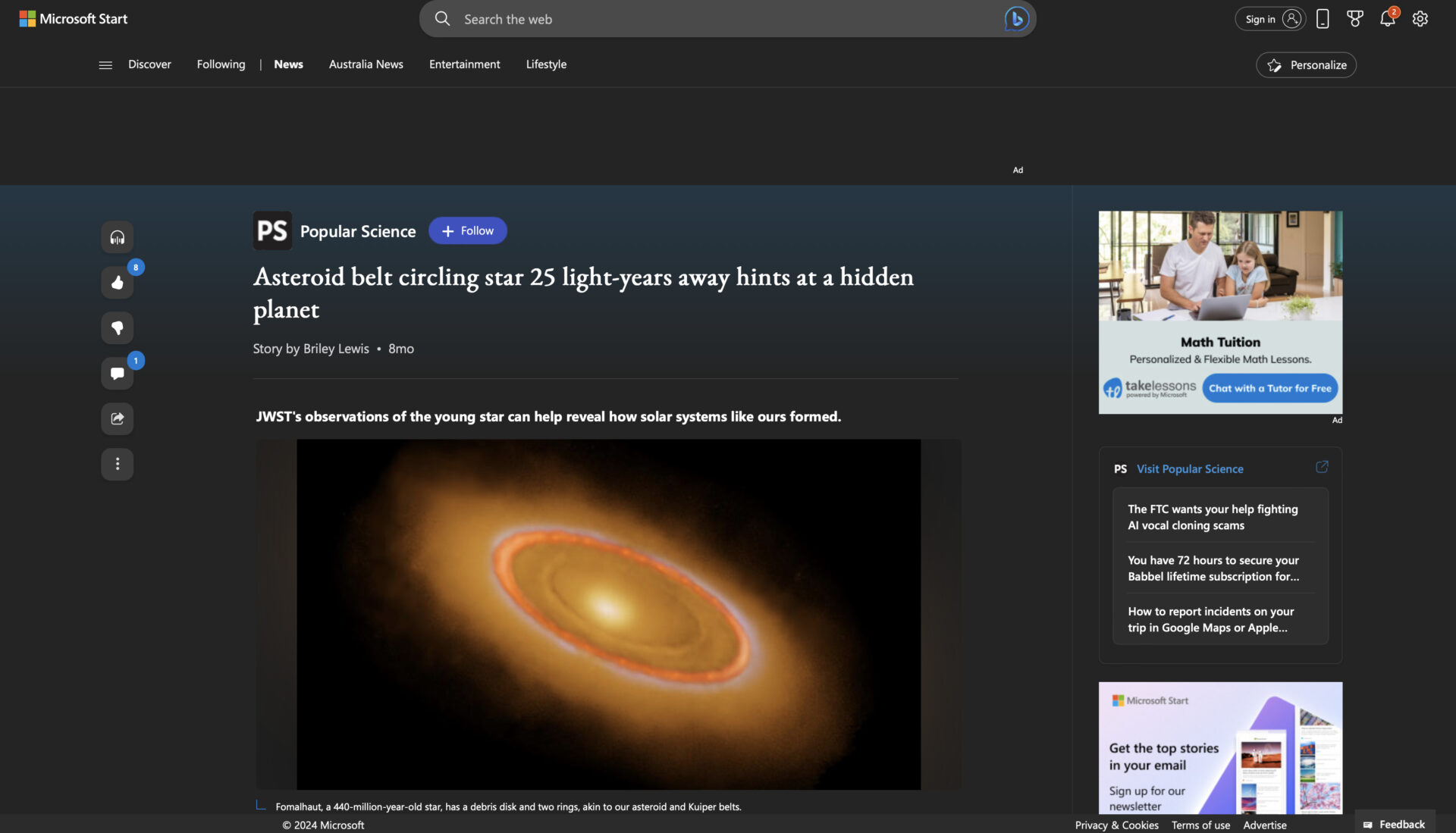Click the small PS icon in sidebar card
This screenshot has width=1456, height=833.
(x=1120, y=469)
